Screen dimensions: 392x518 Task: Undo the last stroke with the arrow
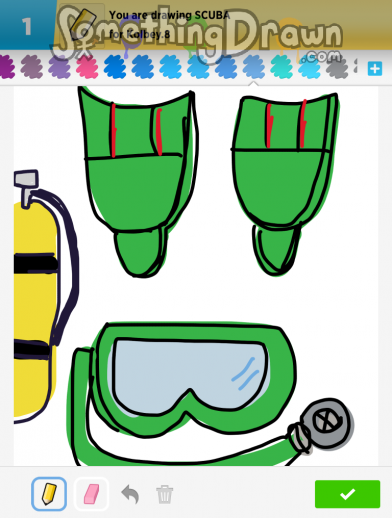click(130, 494)
